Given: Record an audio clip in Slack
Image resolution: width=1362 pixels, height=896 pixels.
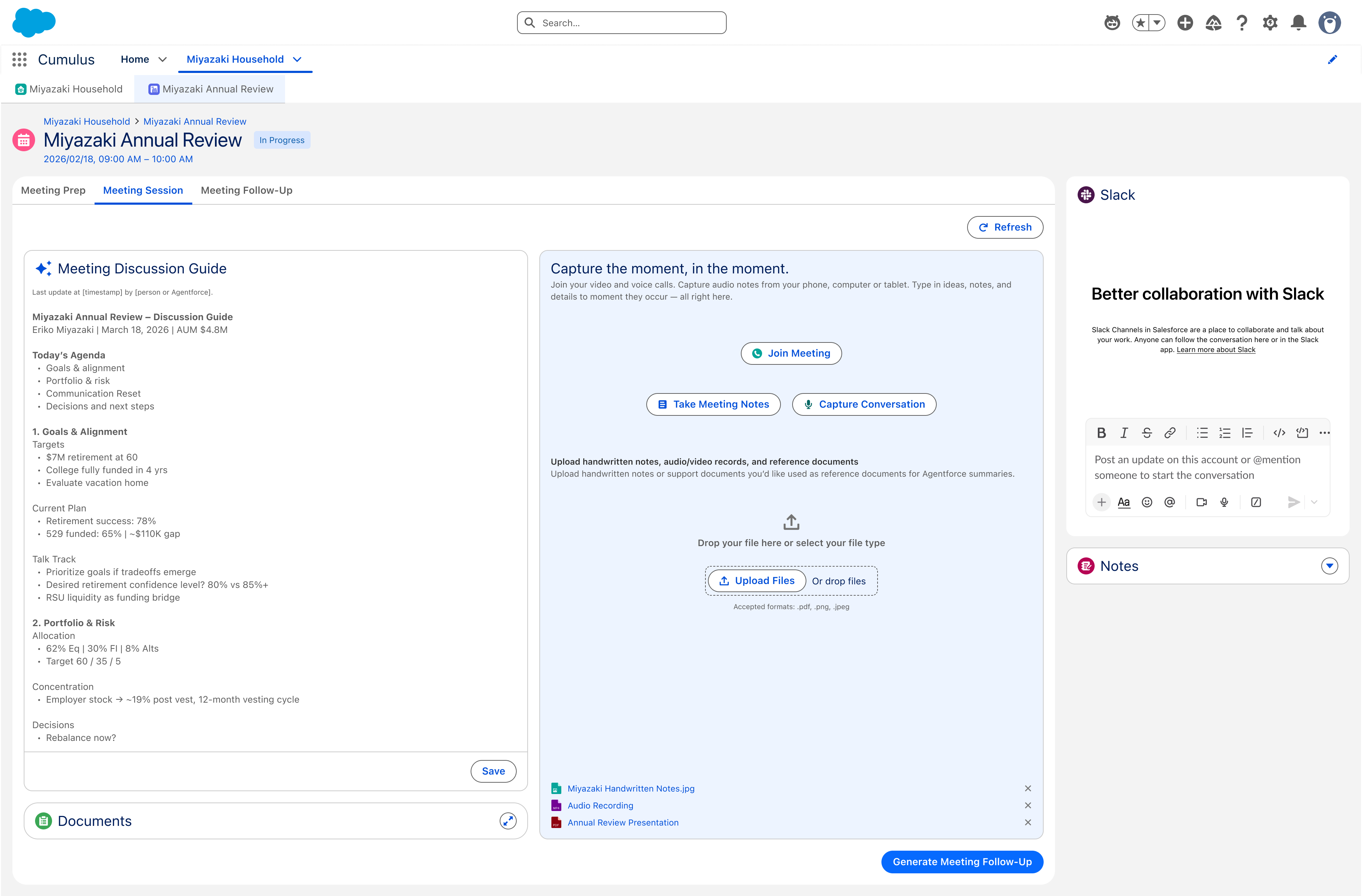Looking at the screenshot, I should [x=1224, y=502].
